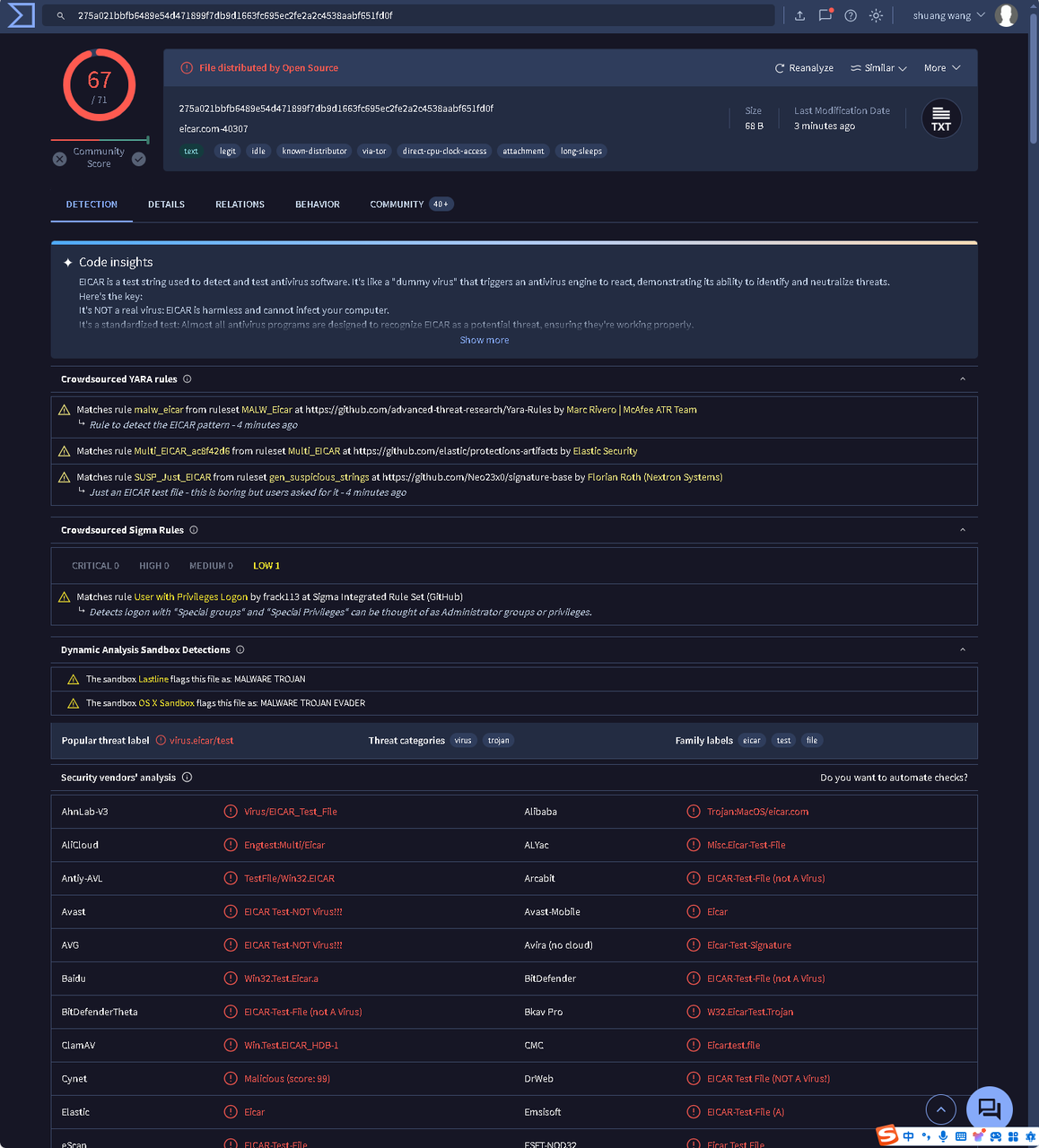Select the MEDIUM 0 severity filter
This screenshot has width=1039, height=1148.
[x=211, y=566]
